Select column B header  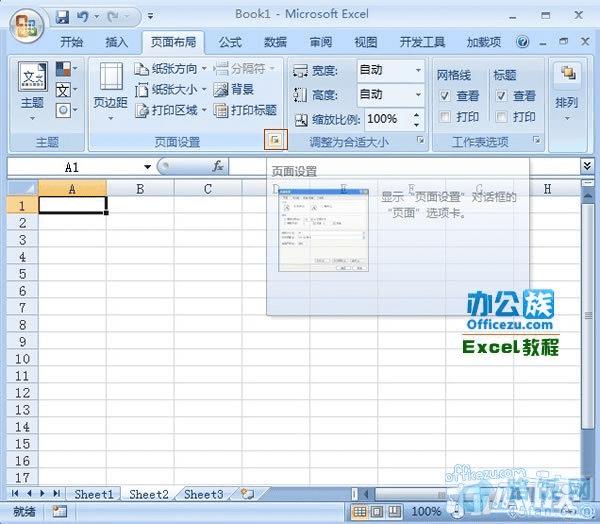(x=140, y=189)
